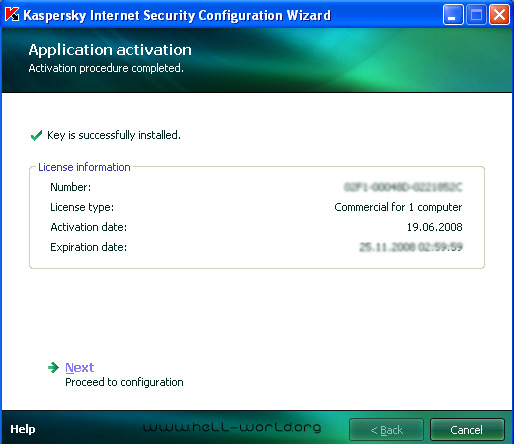Open the Next link to proceed

pos(79,368)
